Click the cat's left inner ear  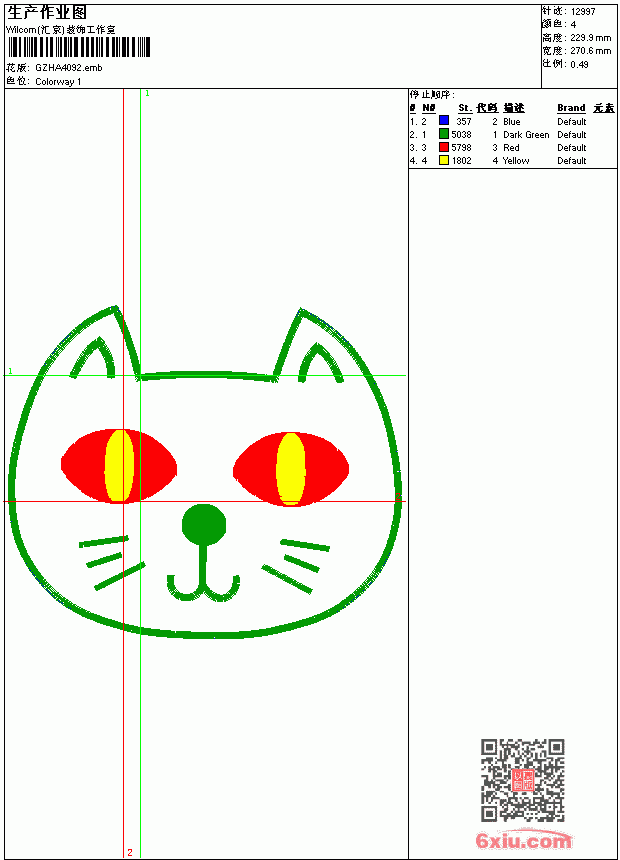click(x=94, y=358)
